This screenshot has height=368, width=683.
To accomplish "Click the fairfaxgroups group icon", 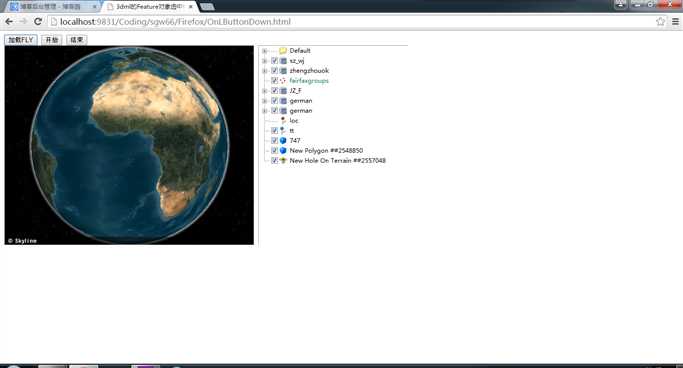I will click(x=283, y=81).
